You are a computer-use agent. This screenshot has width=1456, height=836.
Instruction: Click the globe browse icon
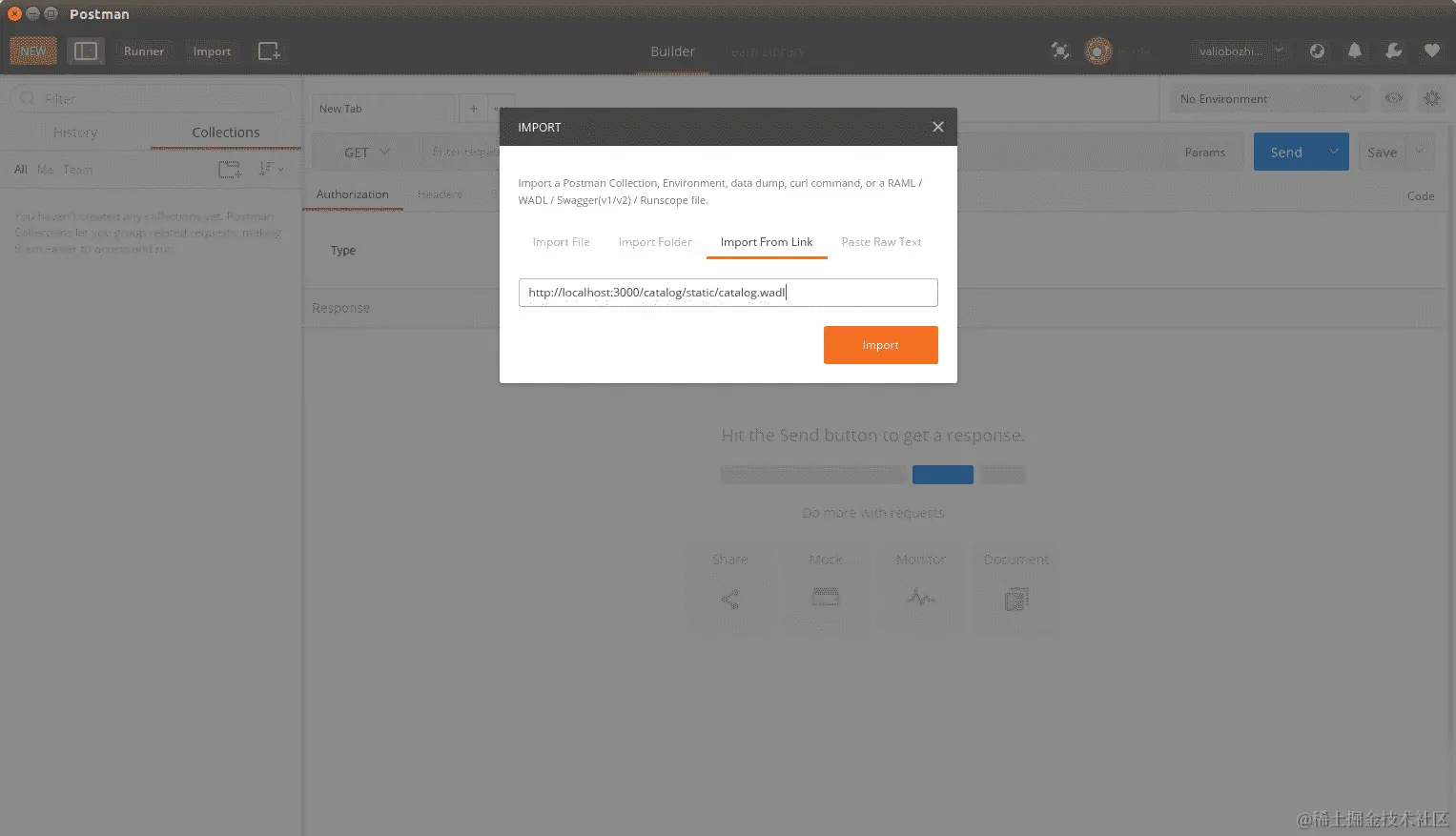coord(1317,51)
